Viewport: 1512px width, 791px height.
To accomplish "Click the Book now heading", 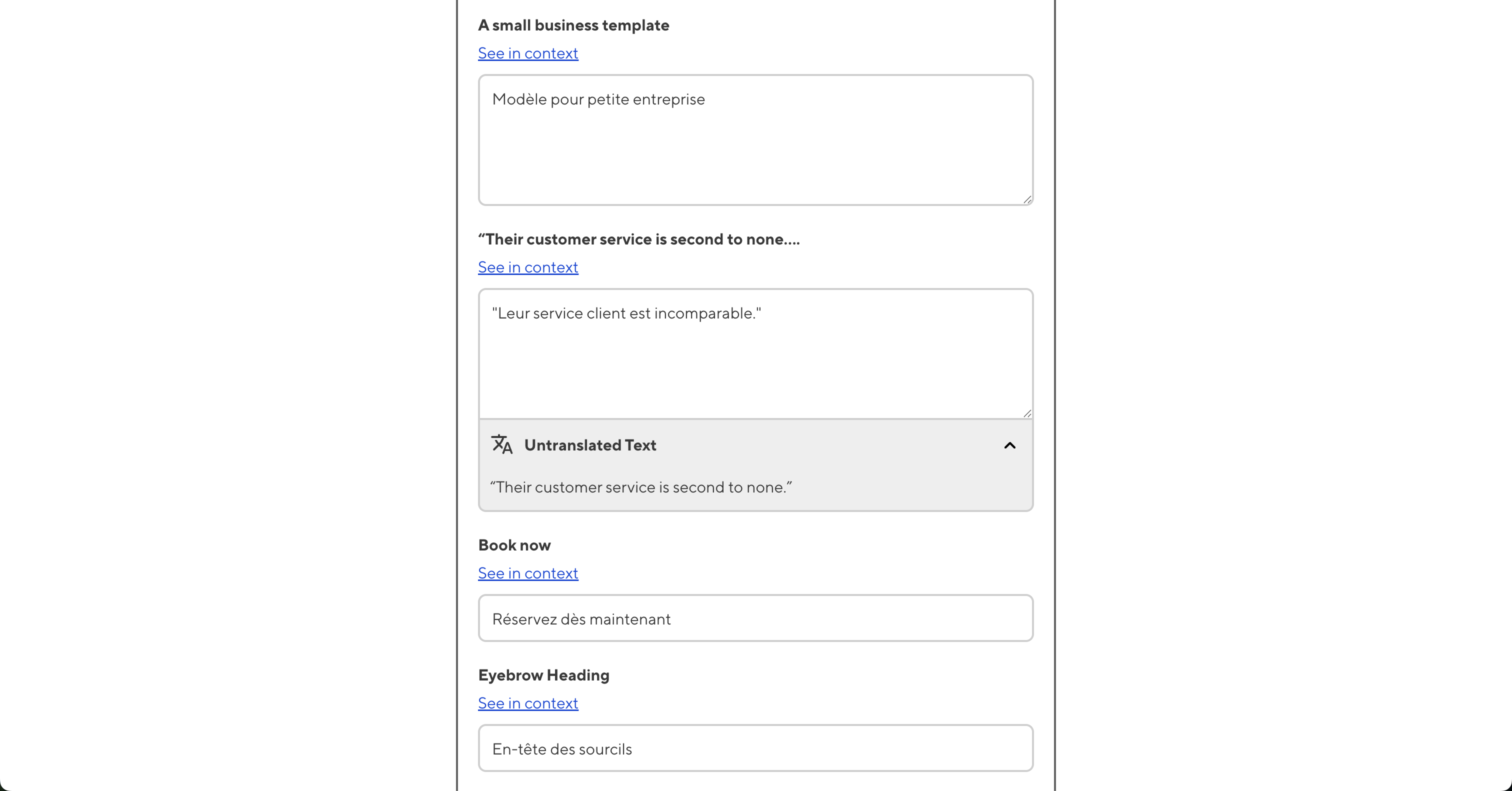I will click(x=514, y=545).
